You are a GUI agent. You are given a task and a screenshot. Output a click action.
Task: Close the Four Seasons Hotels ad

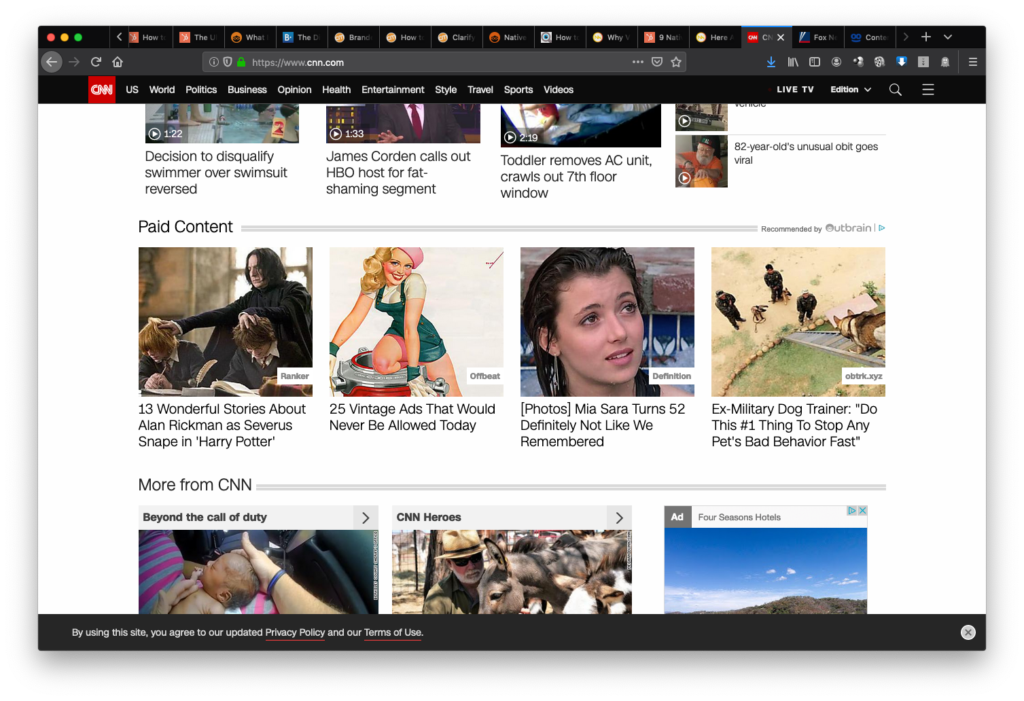(x=862, y=511)
